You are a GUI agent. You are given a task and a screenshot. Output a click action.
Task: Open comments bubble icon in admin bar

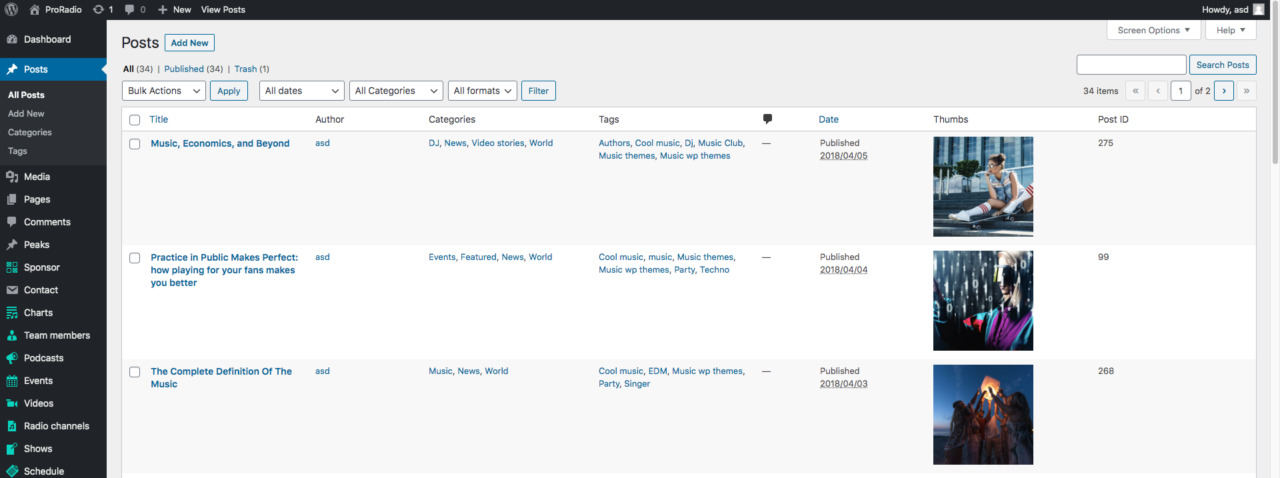130,9
